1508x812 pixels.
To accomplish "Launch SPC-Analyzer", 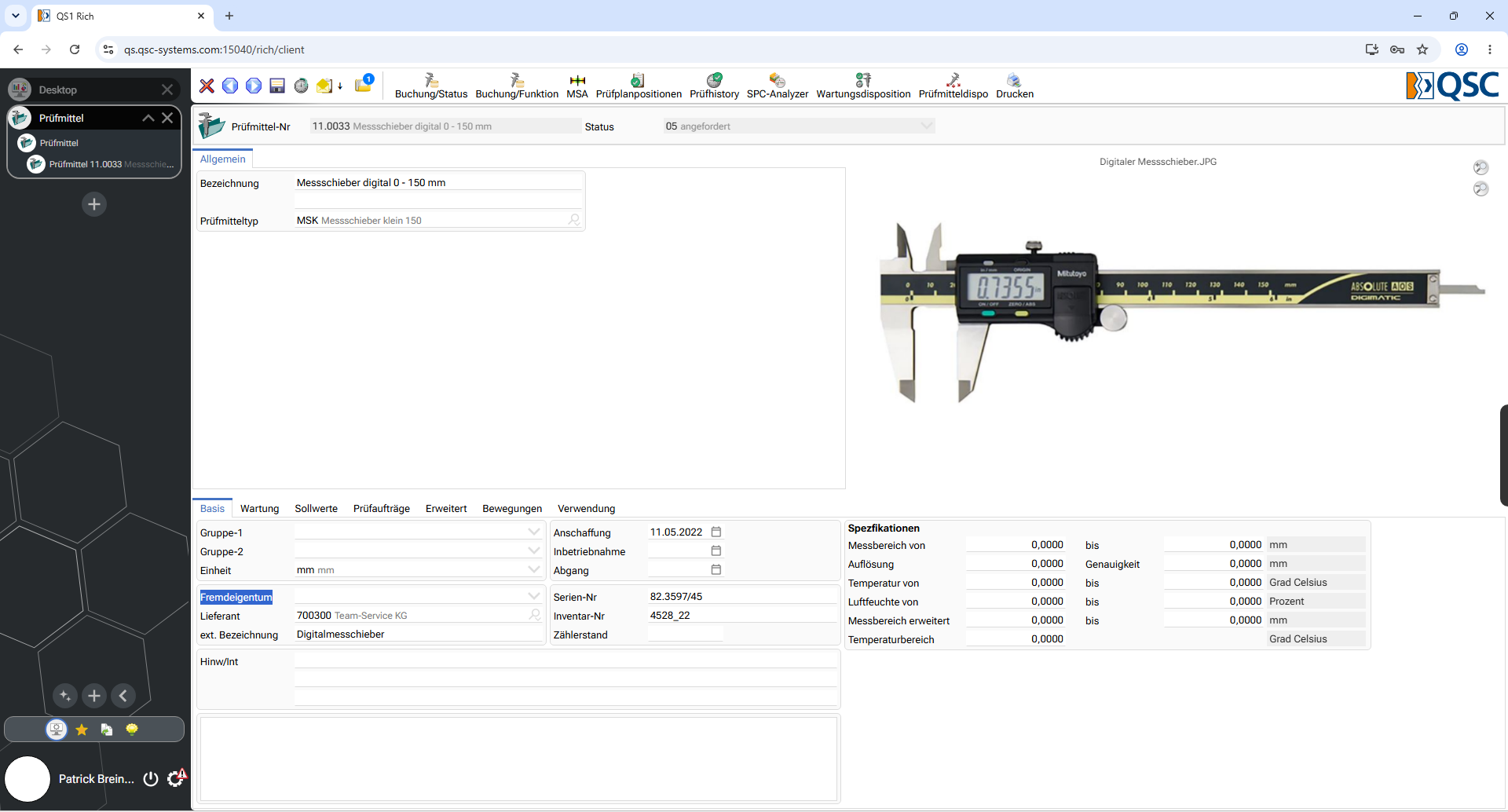I will [777, 86].
